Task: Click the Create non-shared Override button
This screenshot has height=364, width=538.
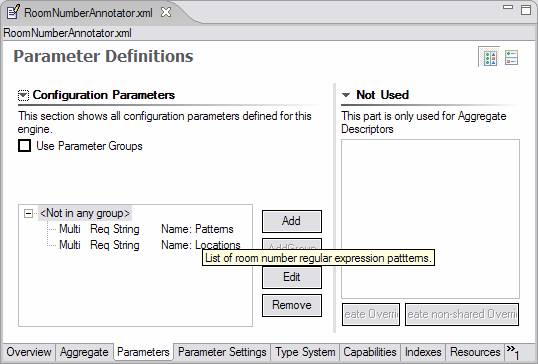Action: [462, 314]
